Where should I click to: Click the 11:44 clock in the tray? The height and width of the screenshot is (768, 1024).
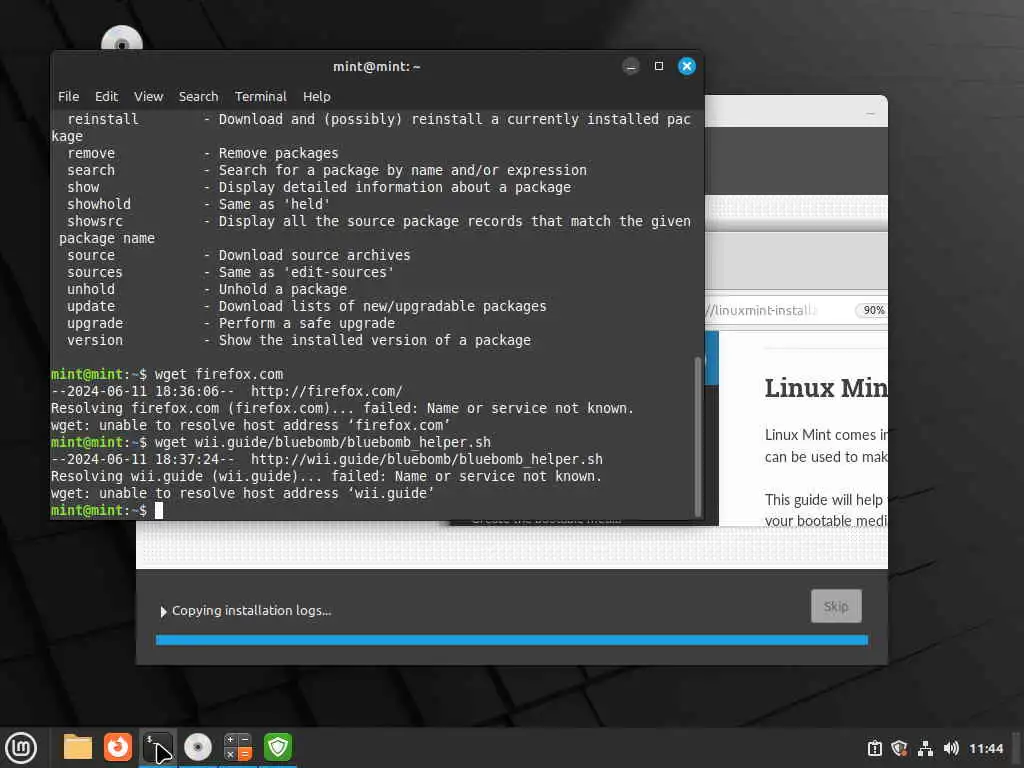tap(985, 748)
